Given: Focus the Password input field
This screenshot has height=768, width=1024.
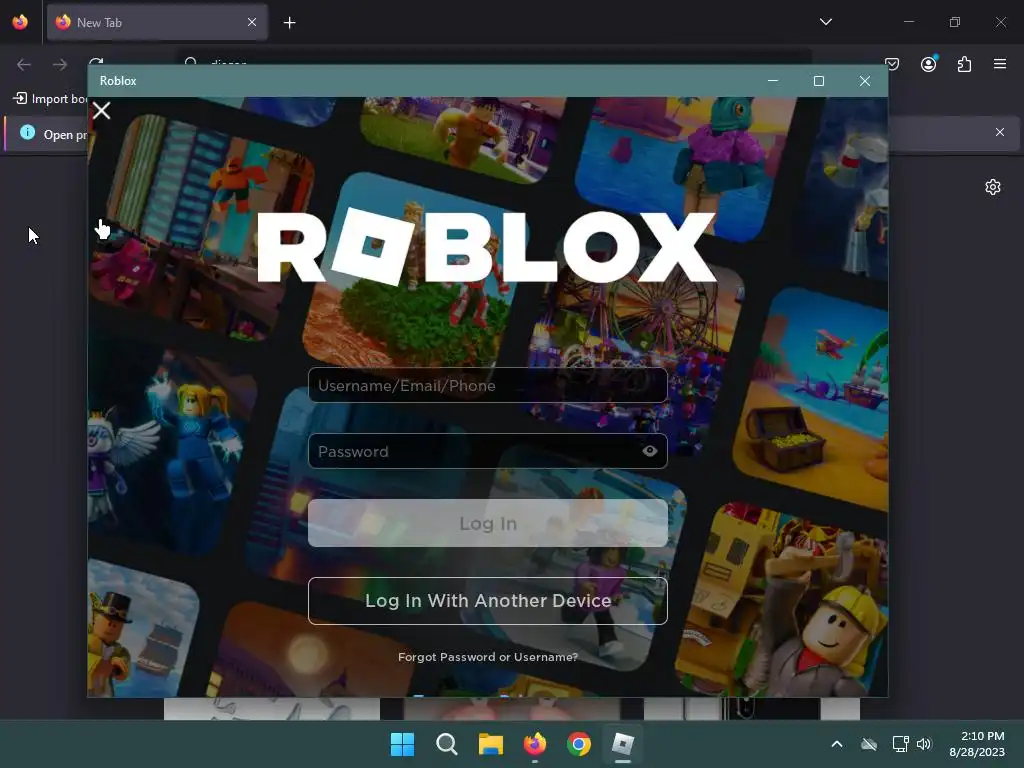Looking at the screenshot, I should (x=487, y=451).
